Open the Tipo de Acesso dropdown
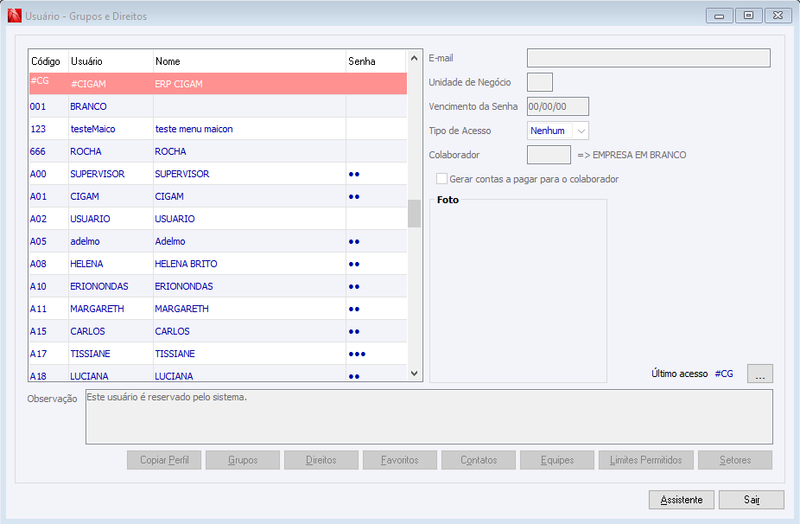Viewport: 800px width, 524px height. click(581, 131)
